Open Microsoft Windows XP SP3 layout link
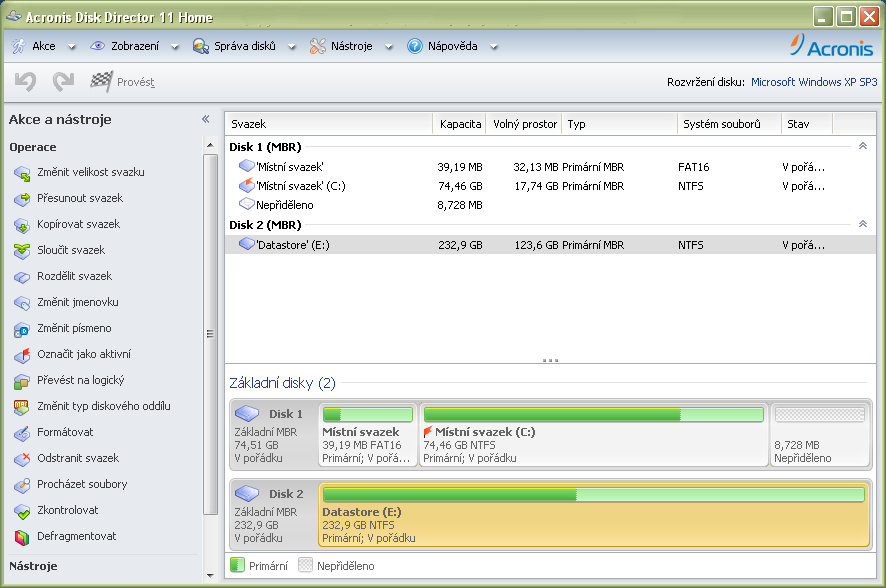This screenshot has width=886, height=588. 814,82
